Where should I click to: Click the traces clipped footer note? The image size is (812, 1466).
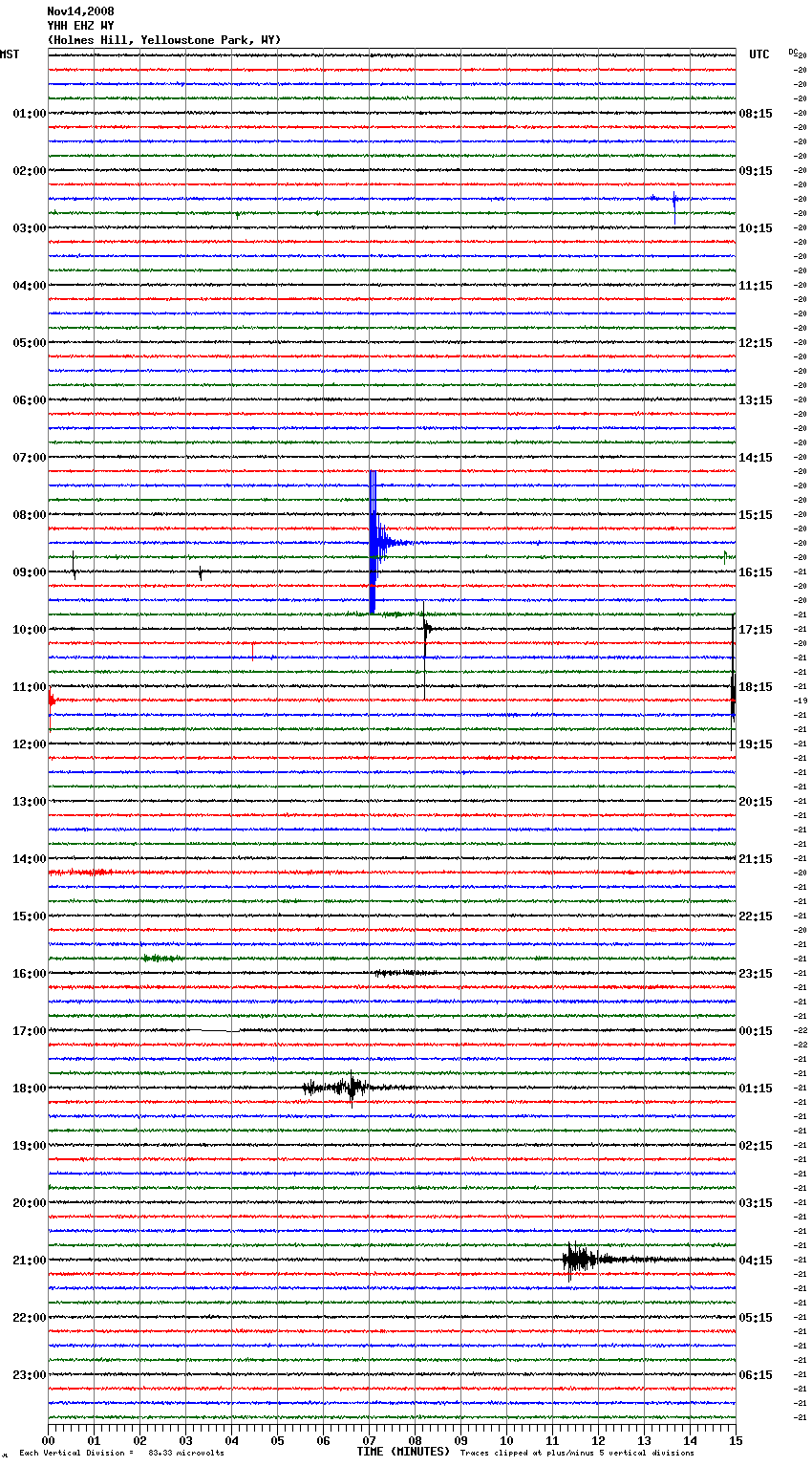[577, 1453]
